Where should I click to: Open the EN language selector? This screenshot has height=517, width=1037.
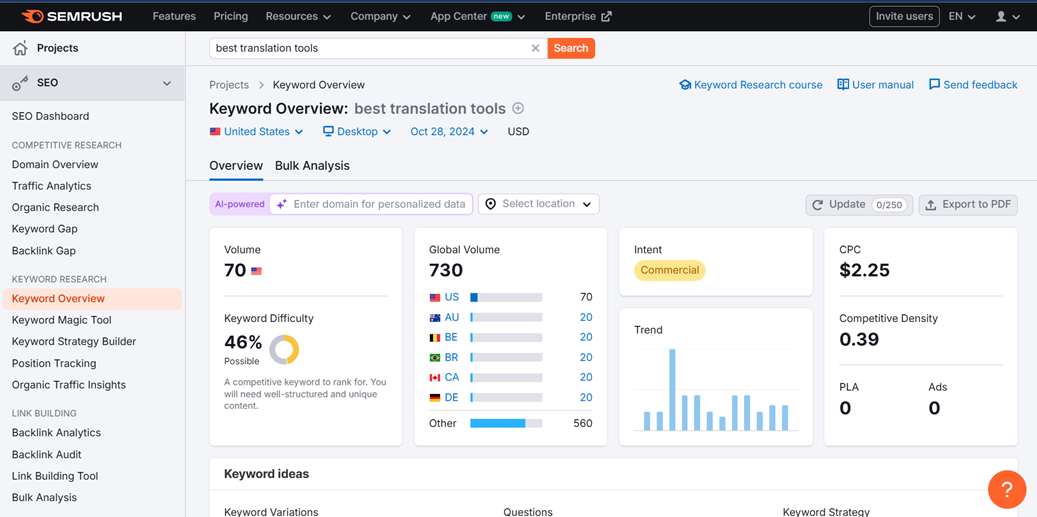[x=962, y=16]
